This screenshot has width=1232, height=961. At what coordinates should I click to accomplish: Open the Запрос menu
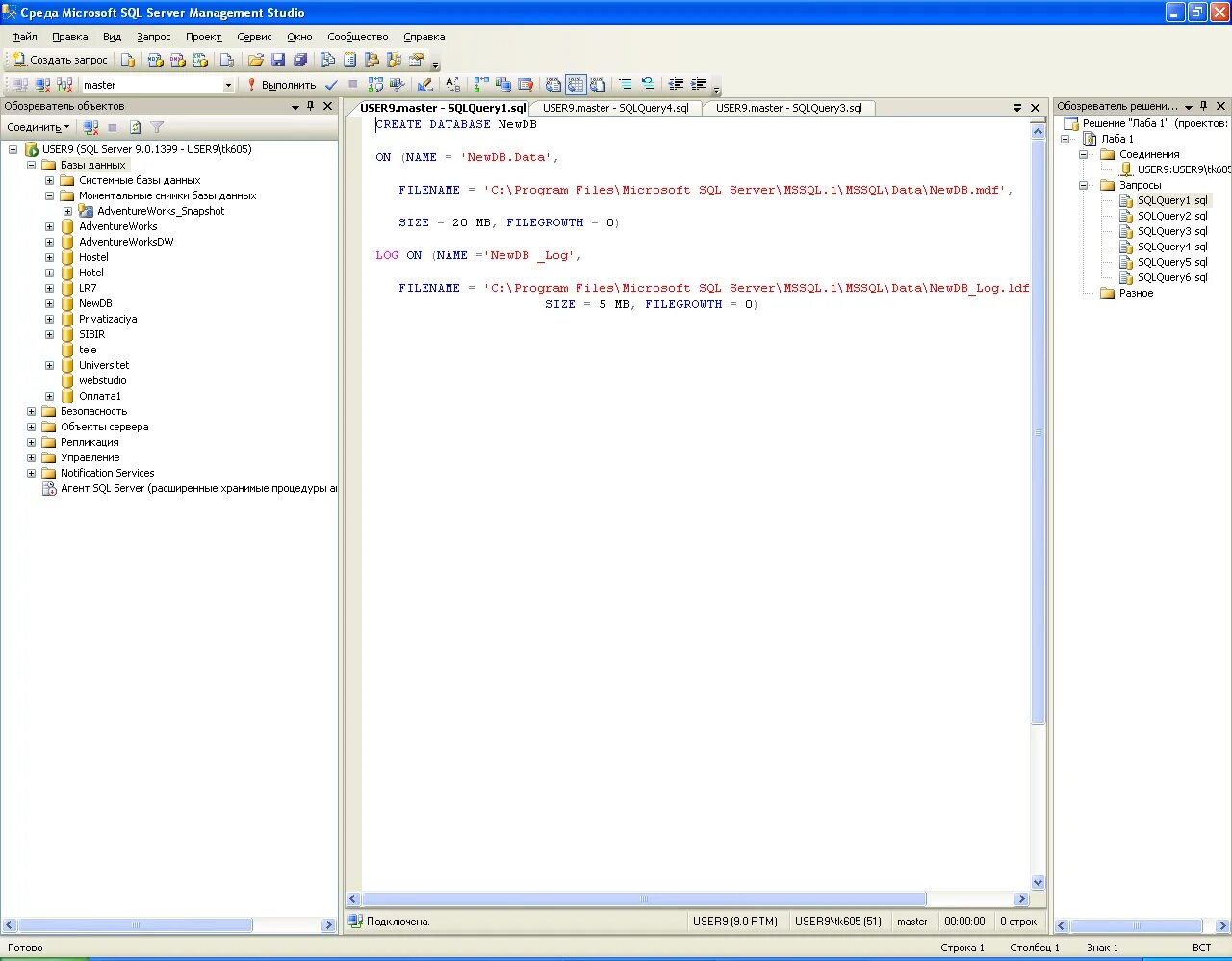pyautogui.click(x=153, y=37)
